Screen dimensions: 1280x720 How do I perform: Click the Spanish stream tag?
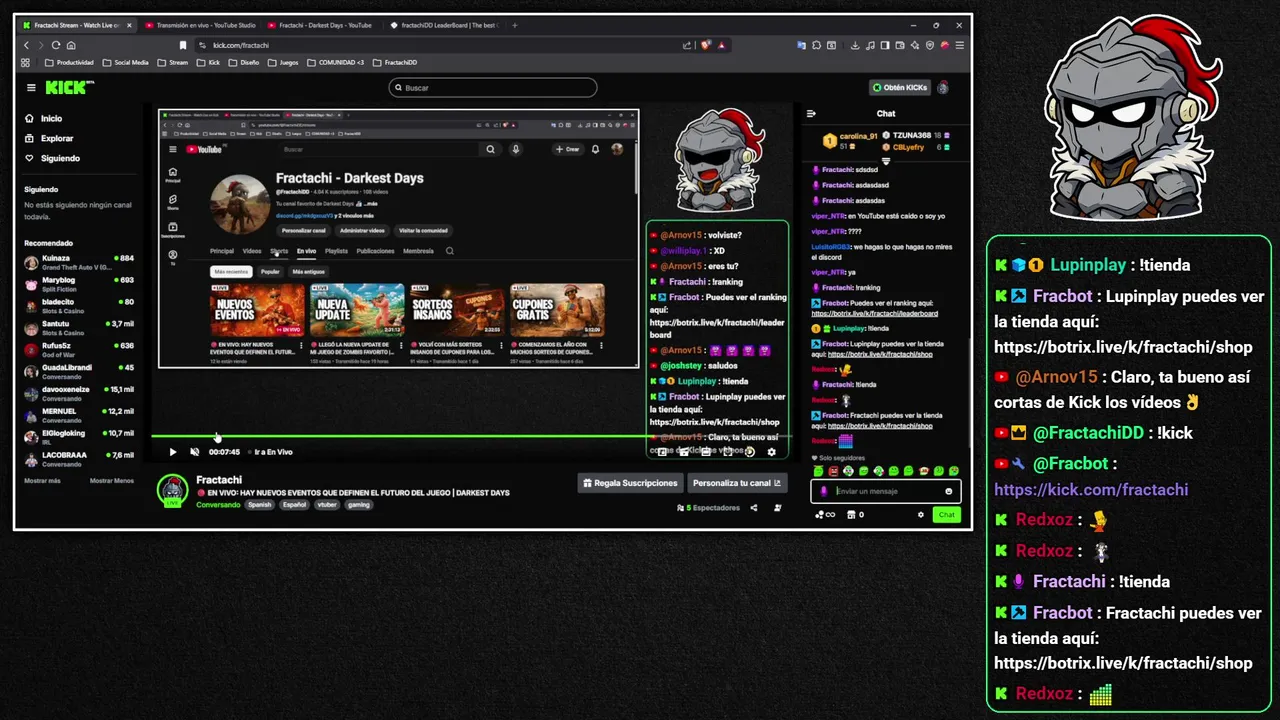pyautogui.click(x=260, y=505)
